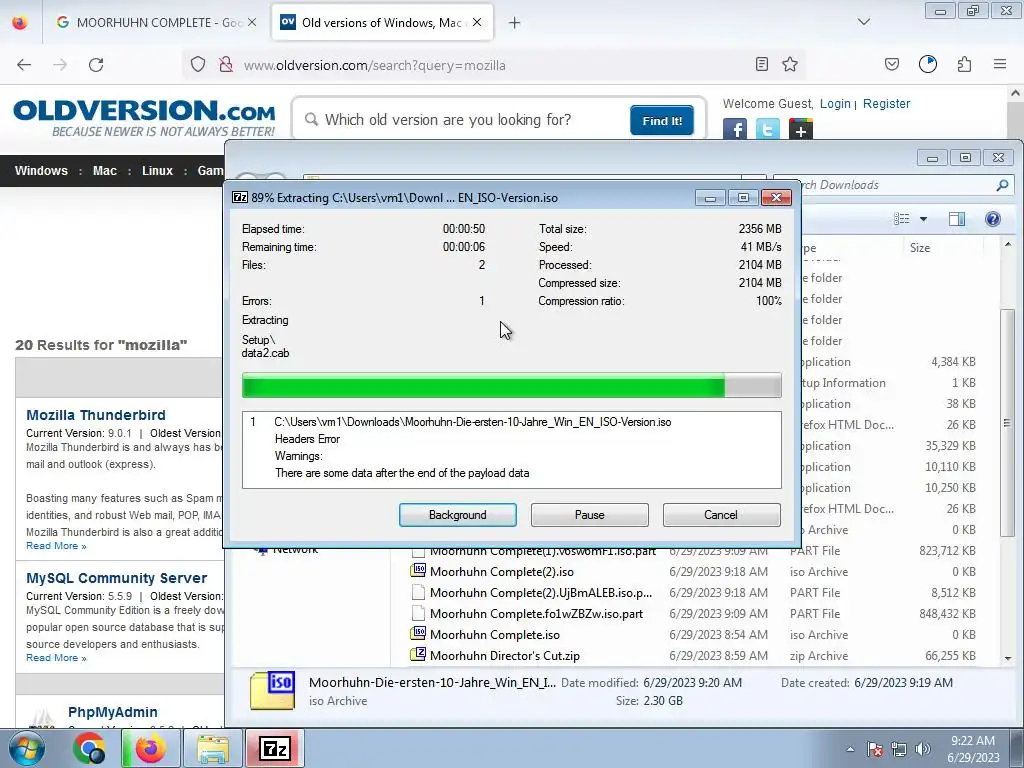Select the Old versions of Windows tab
Screen dimensions: 1024x768
click(371, 22)
